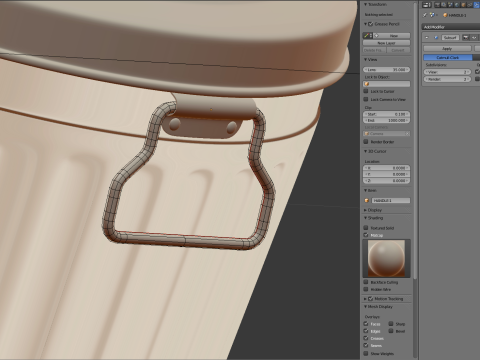Screen dimensions: 480x360
Task: Click the pin icon beside HANDLE-1 breadcrumb
Action: point(425,15)
